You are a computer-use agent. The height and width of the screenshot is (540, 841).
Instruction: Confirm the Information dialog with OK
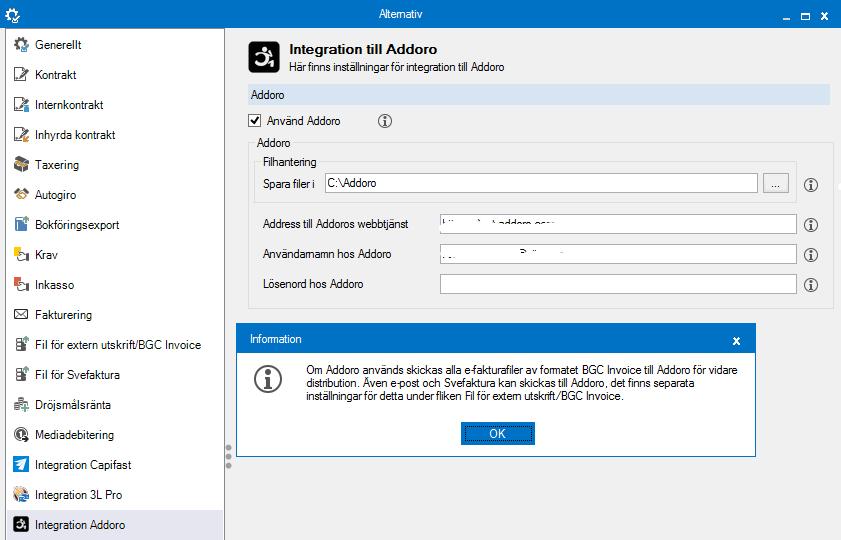click(498, 433)
